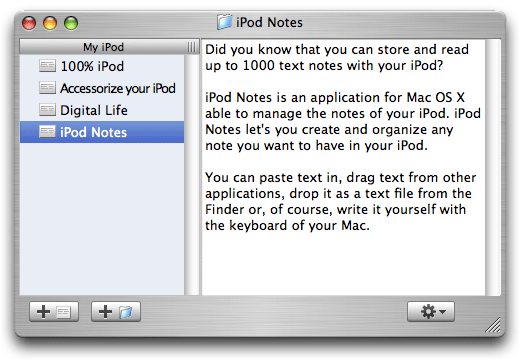Image resolution: width=520 pixels, height=362 pixels.
Task: Click the 'iPod Notes' window title text
Action: click(269, 22)
